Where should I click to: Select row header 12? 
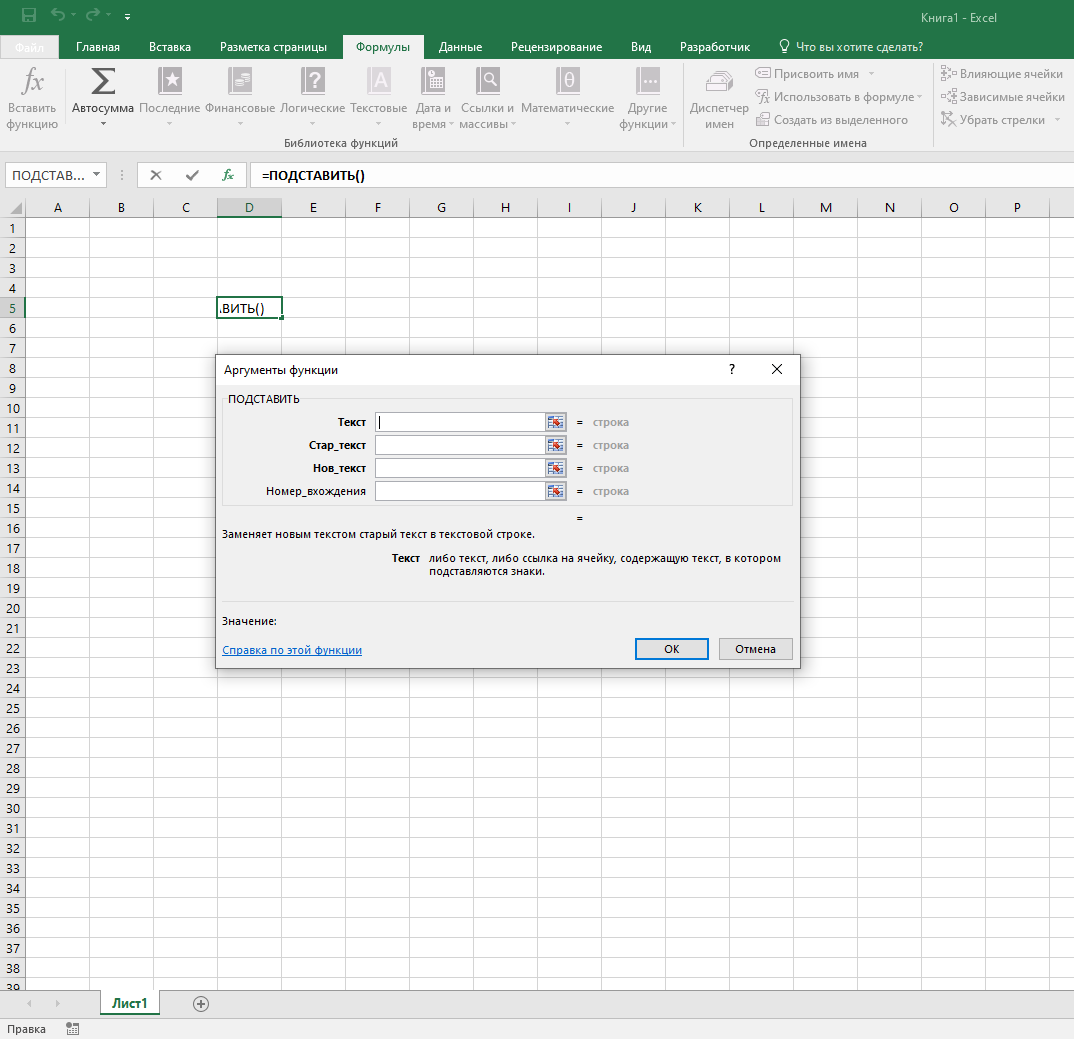pos(13,449)
